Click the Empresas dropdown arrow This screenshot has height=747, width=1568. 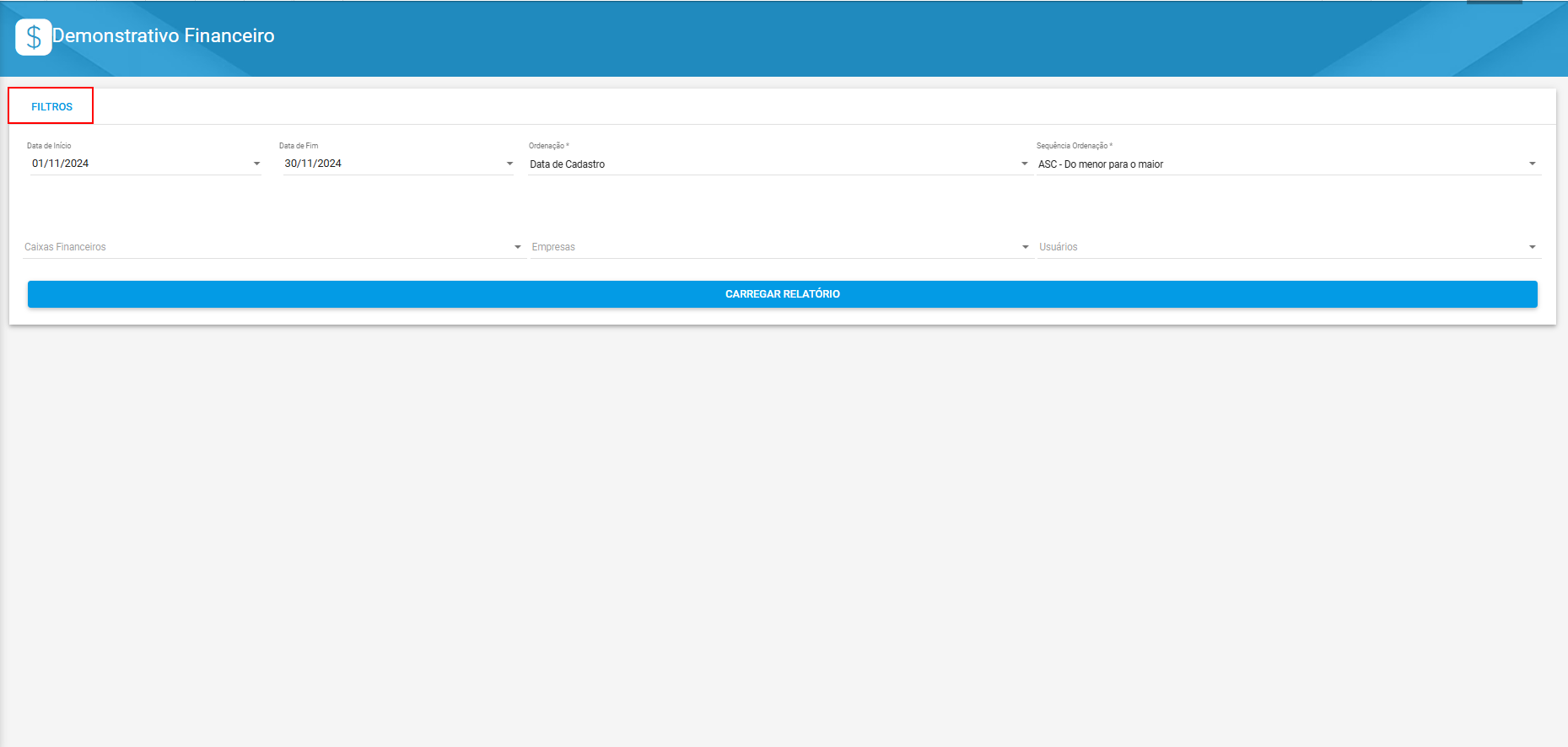pyautogui.click(x=1026, y=247)
